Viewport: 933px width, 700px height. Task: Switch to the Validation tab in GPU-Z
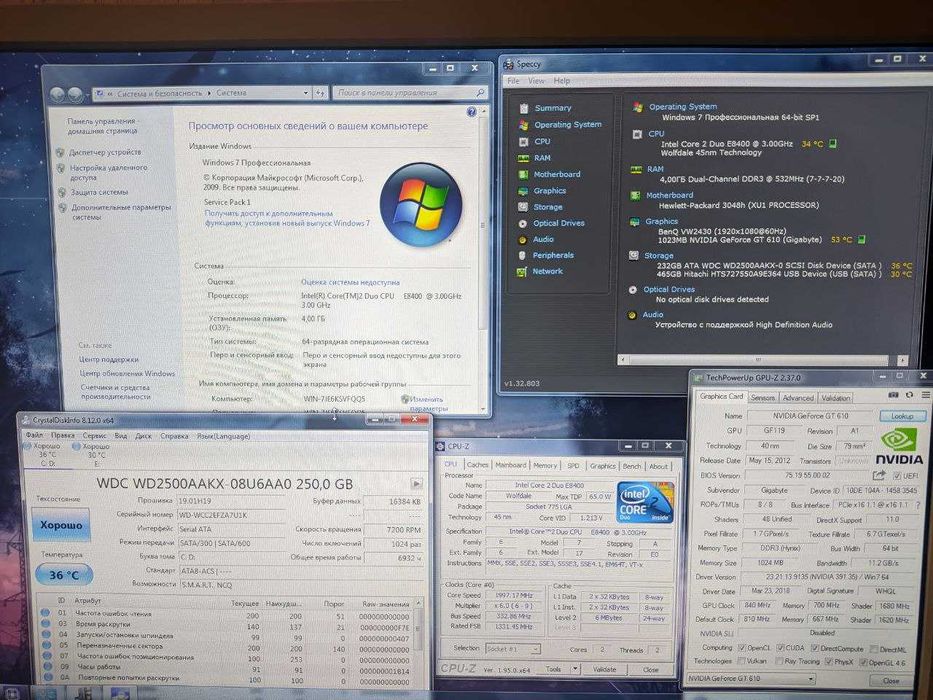tap(835, 398)
